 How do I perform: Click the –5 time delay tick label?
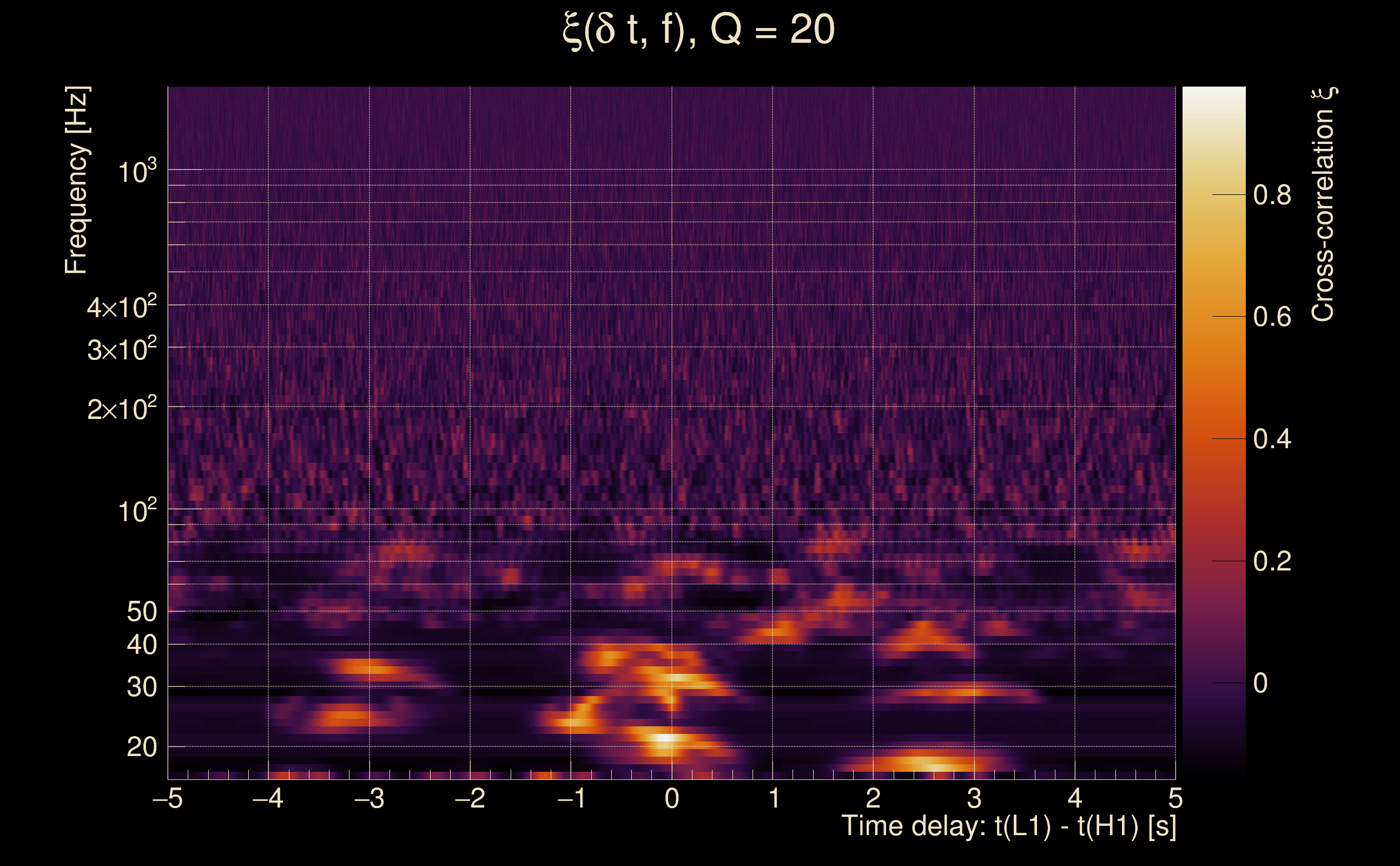pyautogui.click(x=168, y=798)
